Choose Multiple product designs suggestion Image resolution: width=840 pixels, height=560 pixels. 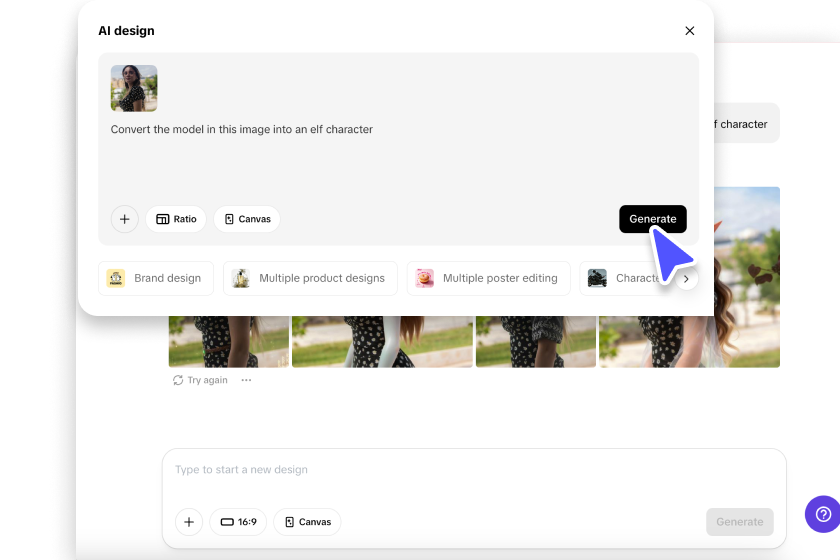pos(310,278)
